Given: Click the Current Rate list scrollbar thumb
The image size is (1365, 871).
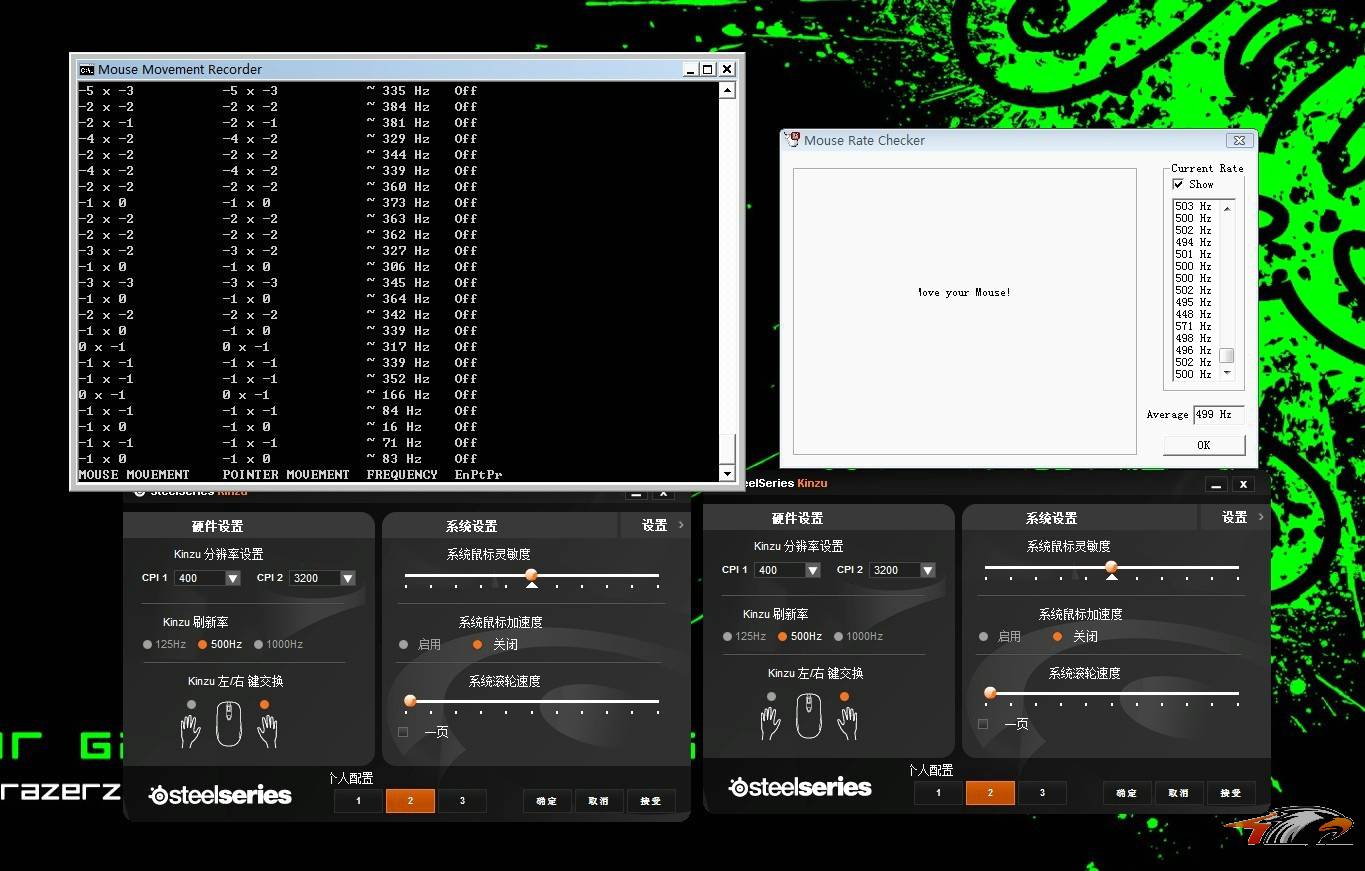Looking at the screenshot, I should [x=1227, y=355].
